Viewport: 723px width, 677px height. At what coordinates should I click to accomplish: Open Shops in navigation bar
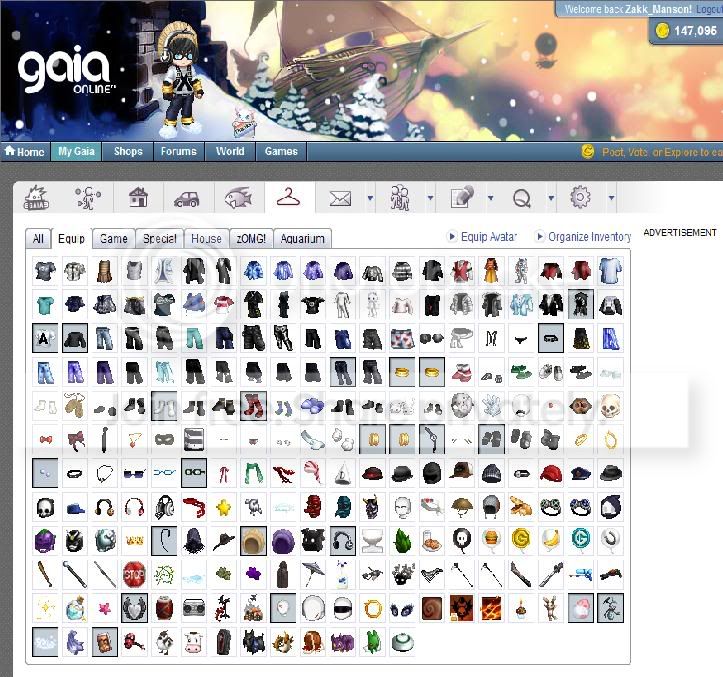128,151
